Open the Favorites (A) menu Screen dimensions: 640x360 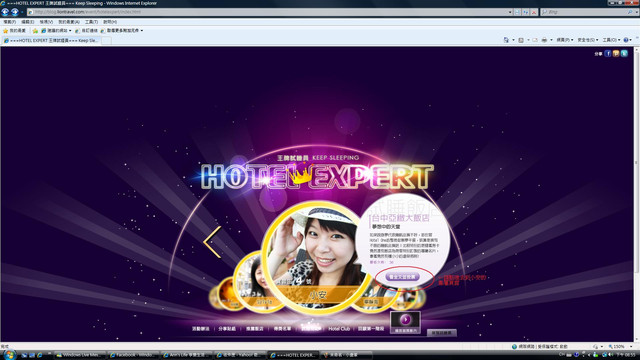click(x=69, y=22)
